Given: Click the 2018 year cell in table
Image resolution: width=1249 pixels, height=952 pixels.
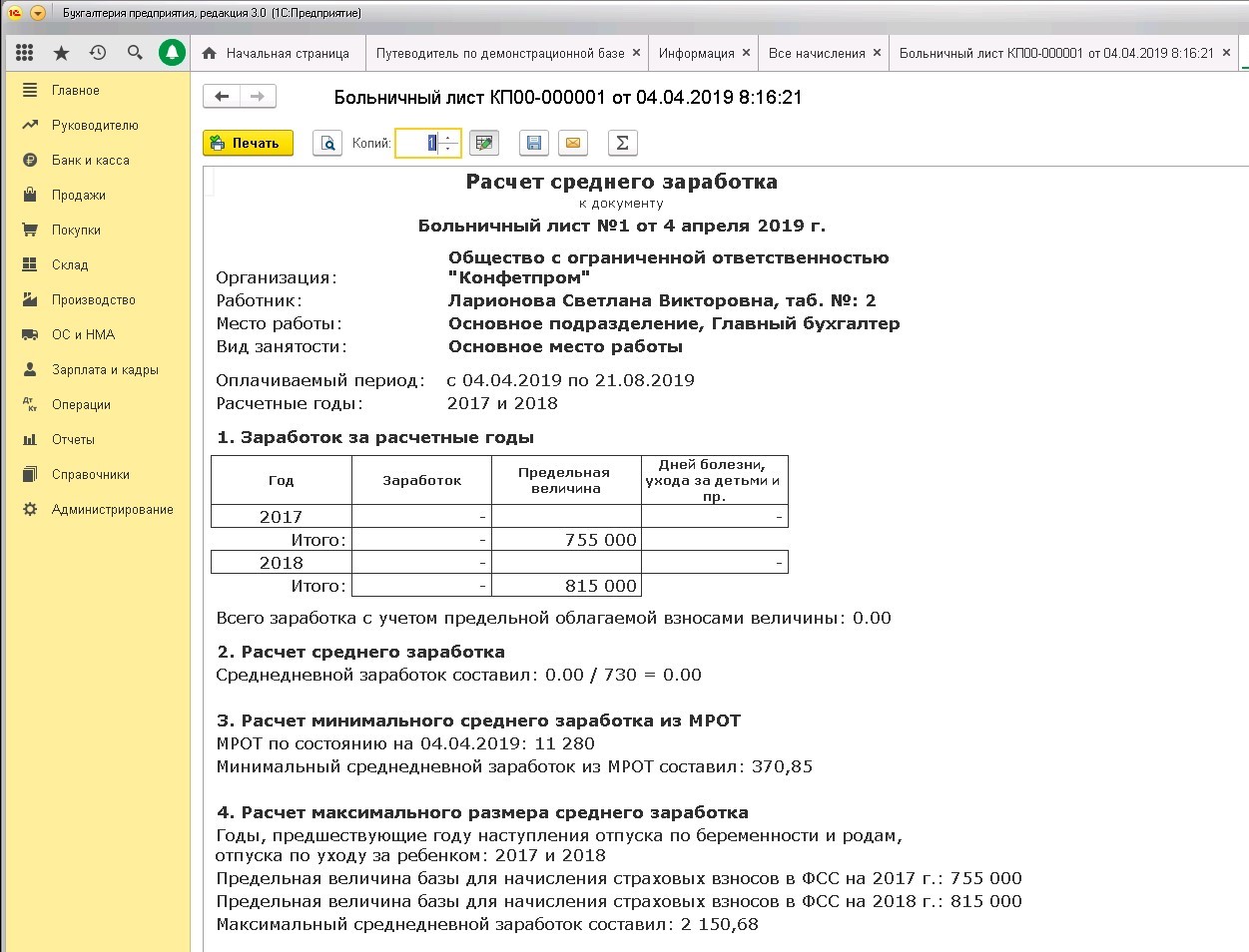Looking at the screenshot, I should 282,563.
